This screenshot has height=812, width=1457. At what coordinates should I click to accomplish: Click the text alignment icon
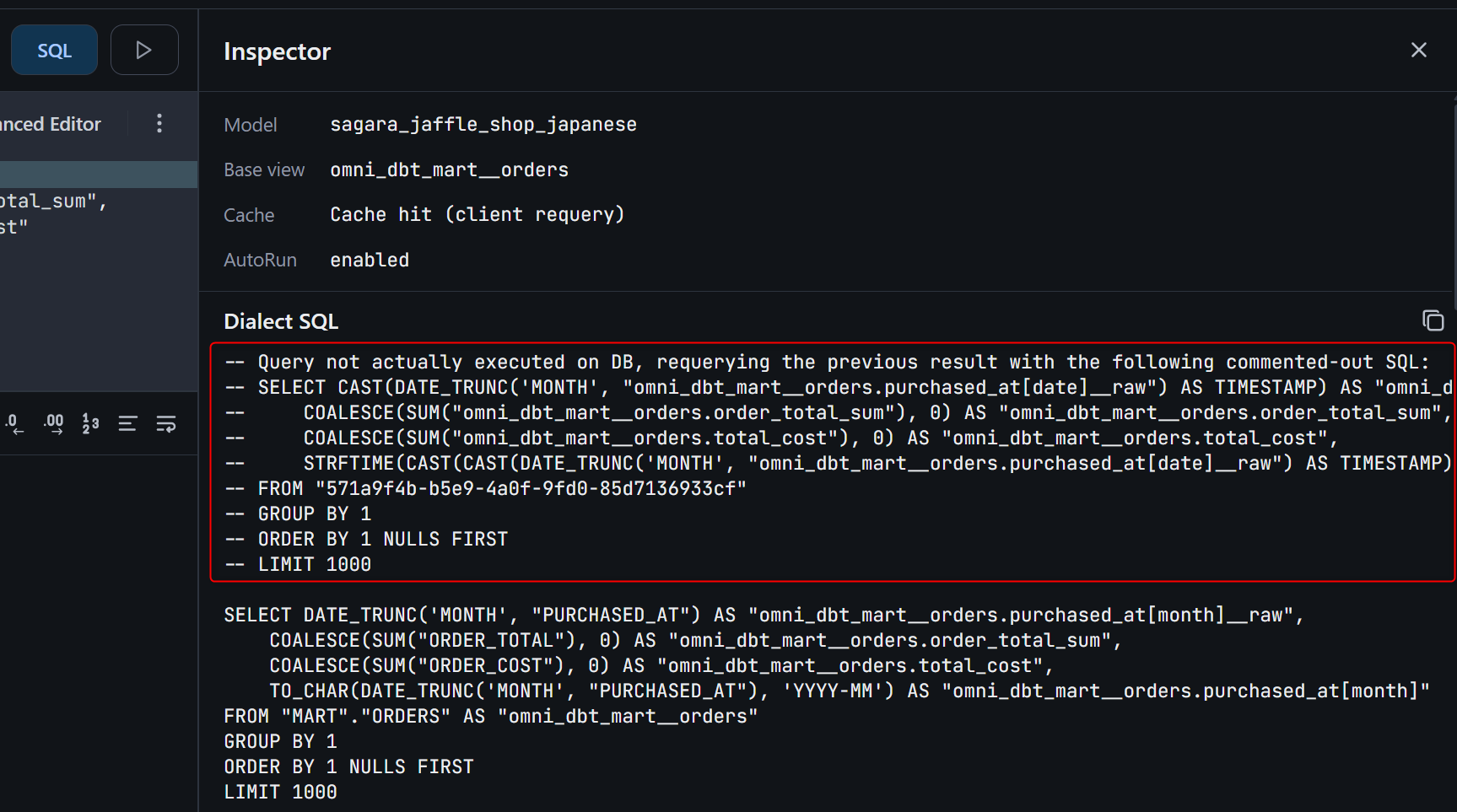(x=127, y=423)
